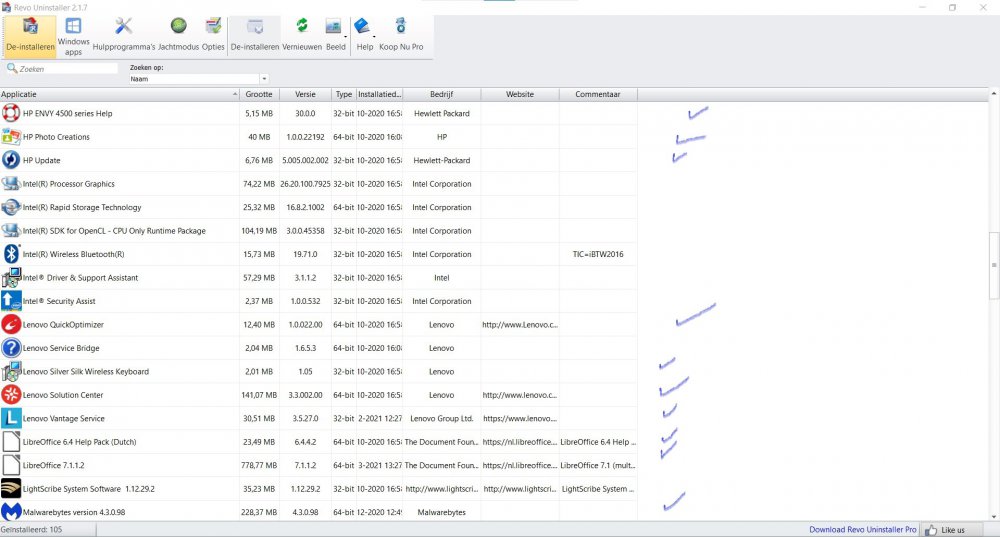Select the HP Update icon
Image resolution: width=1000 pixels, height=537 pixels.
[x=11, y=160]
